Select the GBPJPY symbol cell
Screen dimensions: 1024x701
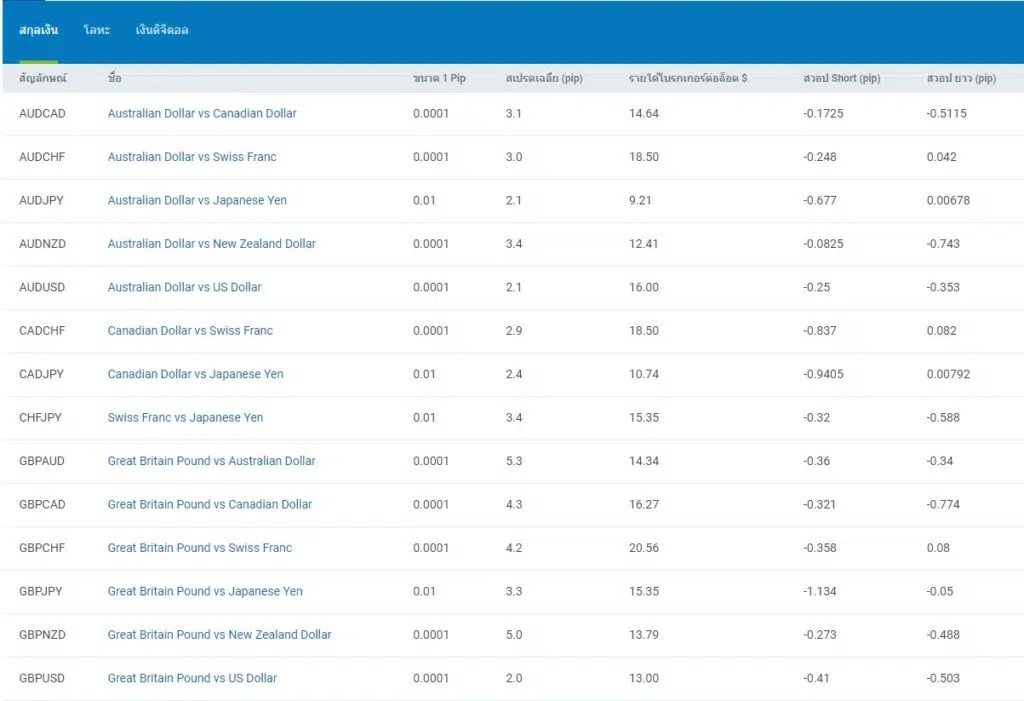pos(40,591)
